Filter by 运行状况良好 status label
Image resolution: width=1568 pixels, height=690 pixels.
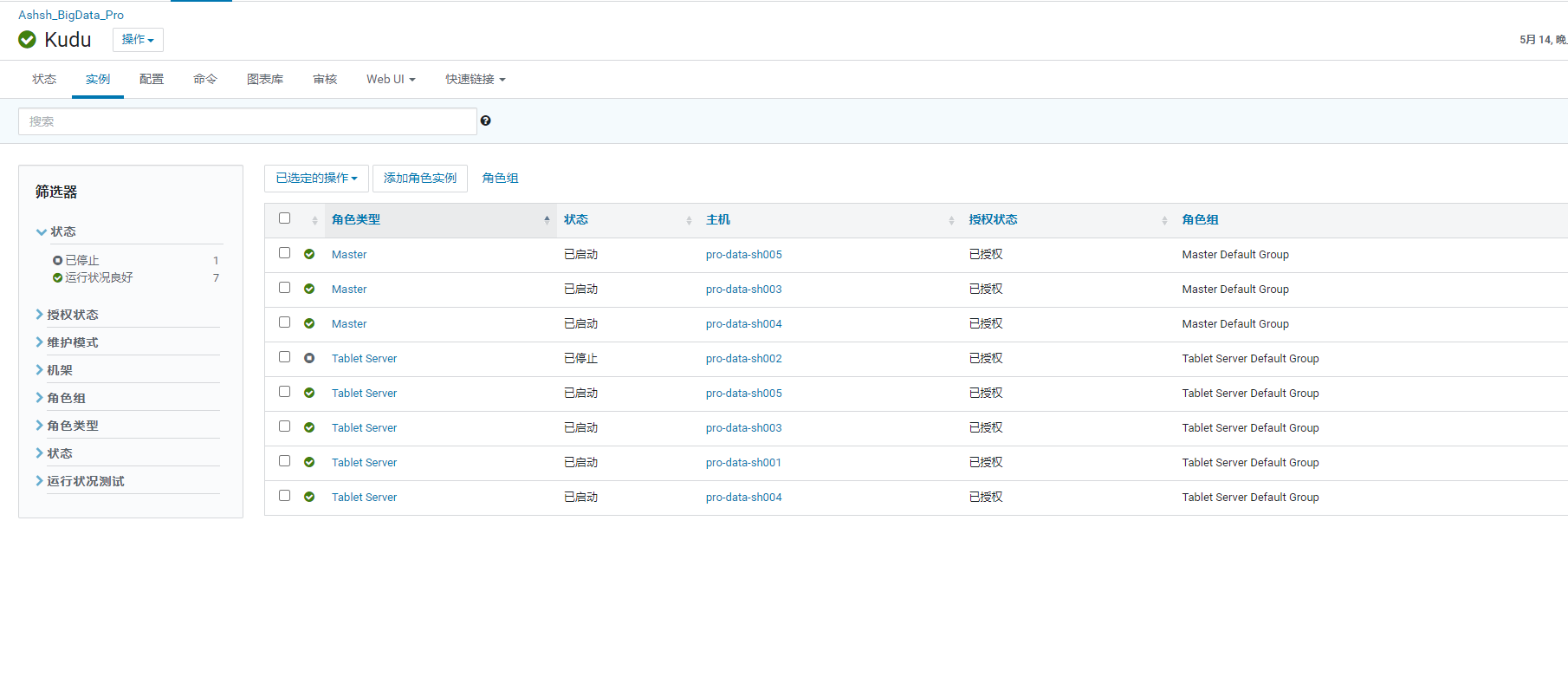coord(99,277)
